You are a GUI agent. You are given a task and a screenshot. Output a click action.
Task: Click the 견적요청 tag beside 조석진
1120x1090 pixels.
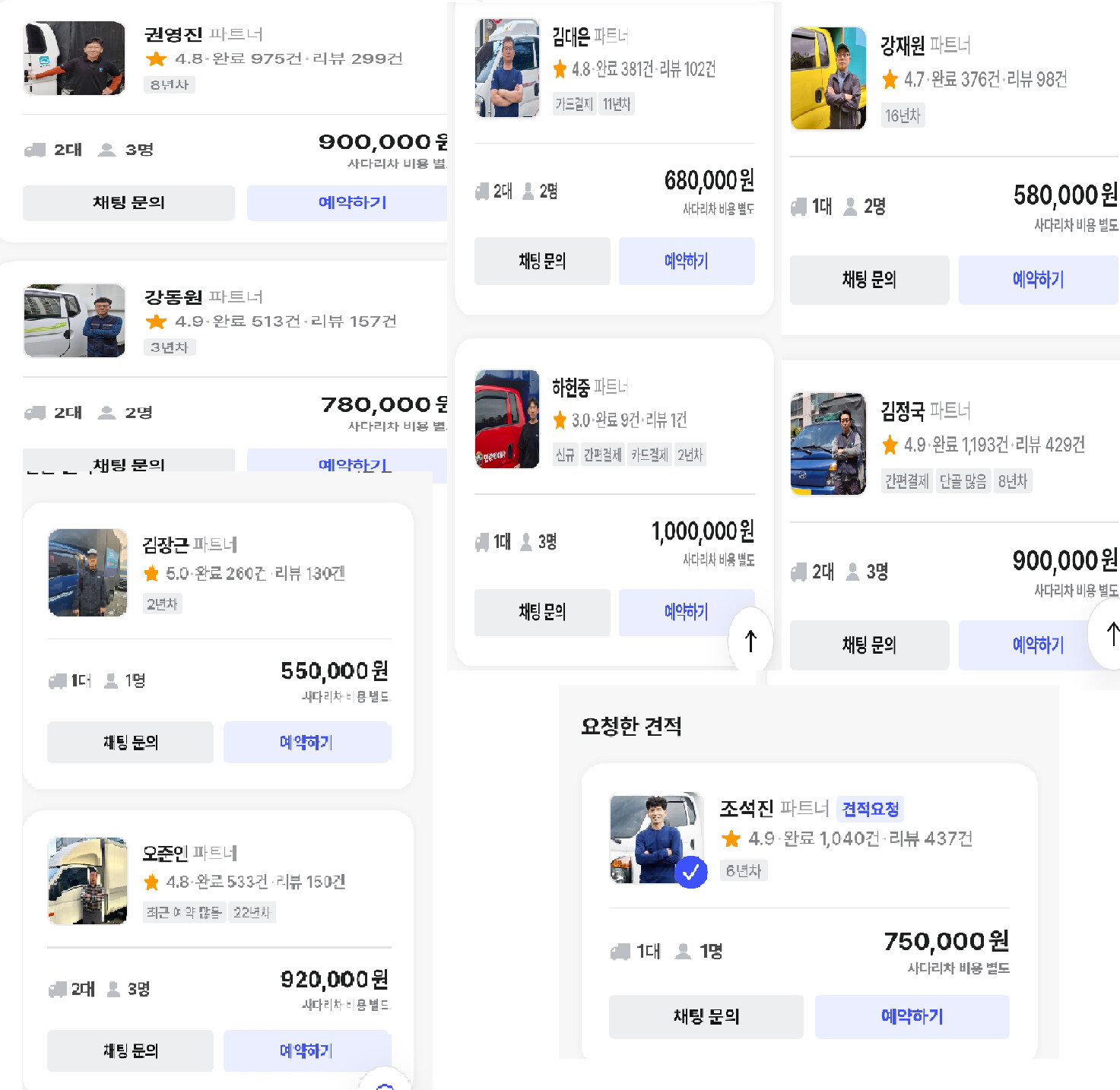(871, 809)
